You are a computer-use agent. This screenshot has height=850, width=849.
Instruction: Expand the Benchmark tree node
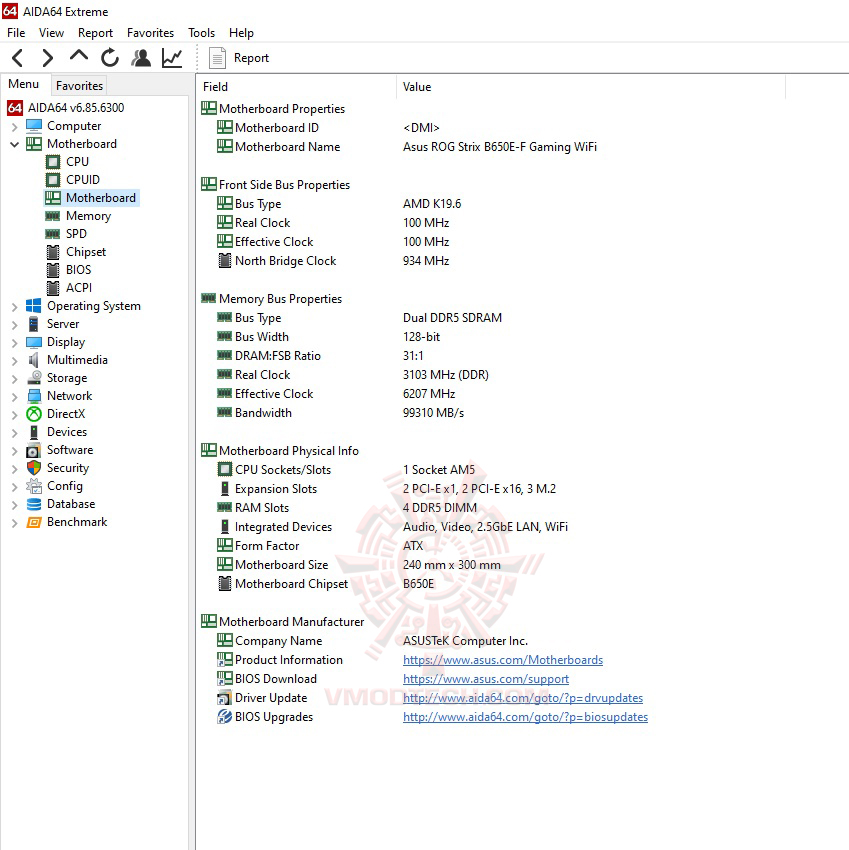tap(15, 523)
